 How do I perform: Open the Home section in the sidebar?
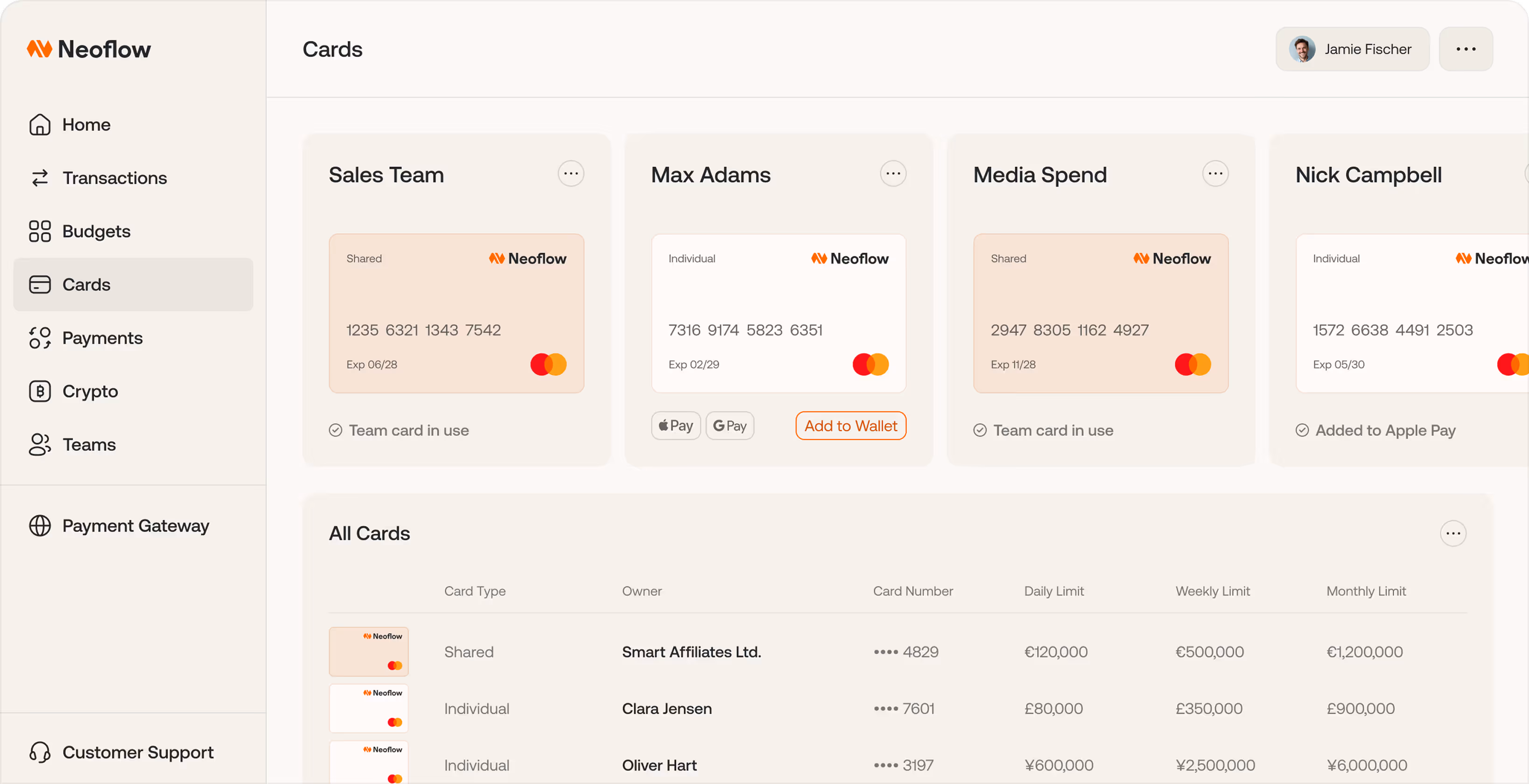coord(39,124)
